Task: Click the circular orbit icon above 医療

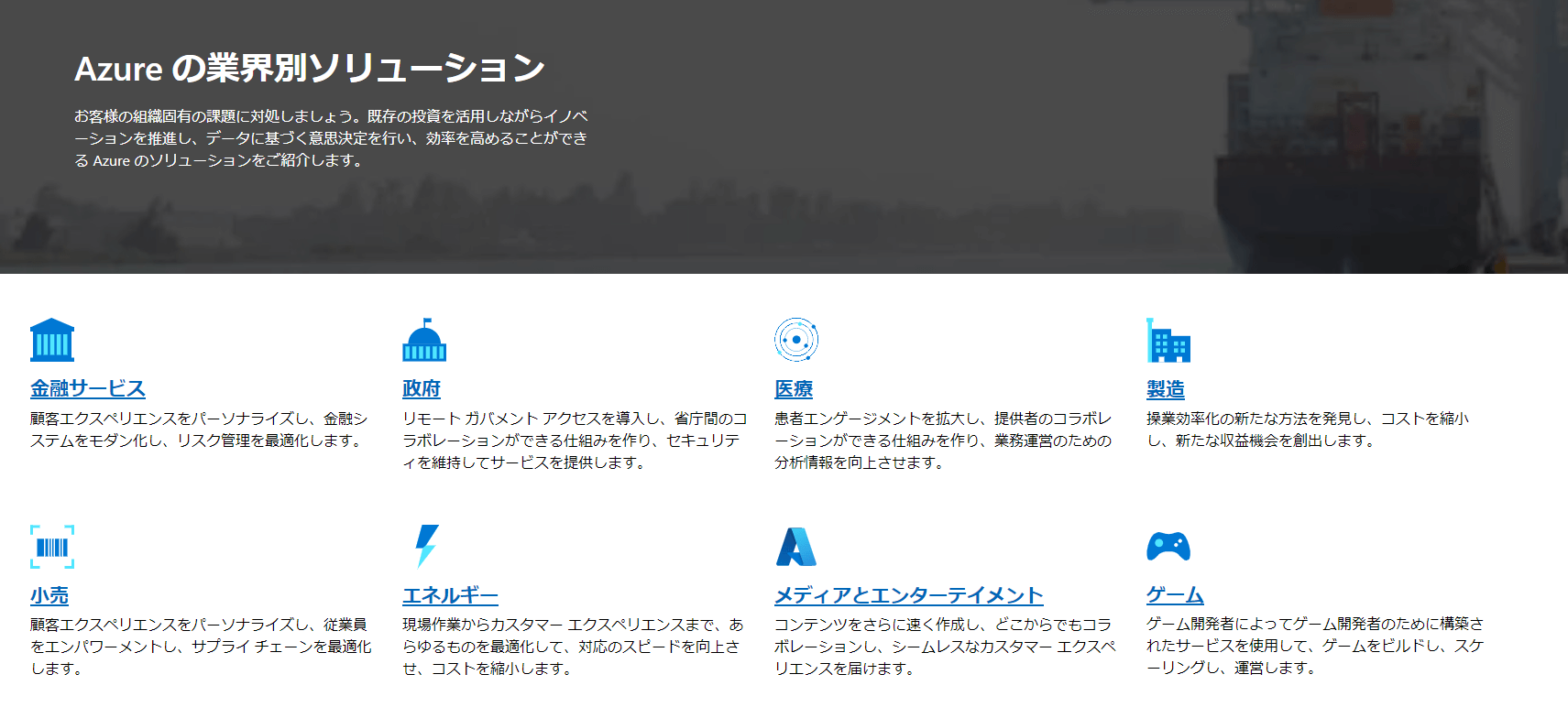Action: tap(796, 340)
